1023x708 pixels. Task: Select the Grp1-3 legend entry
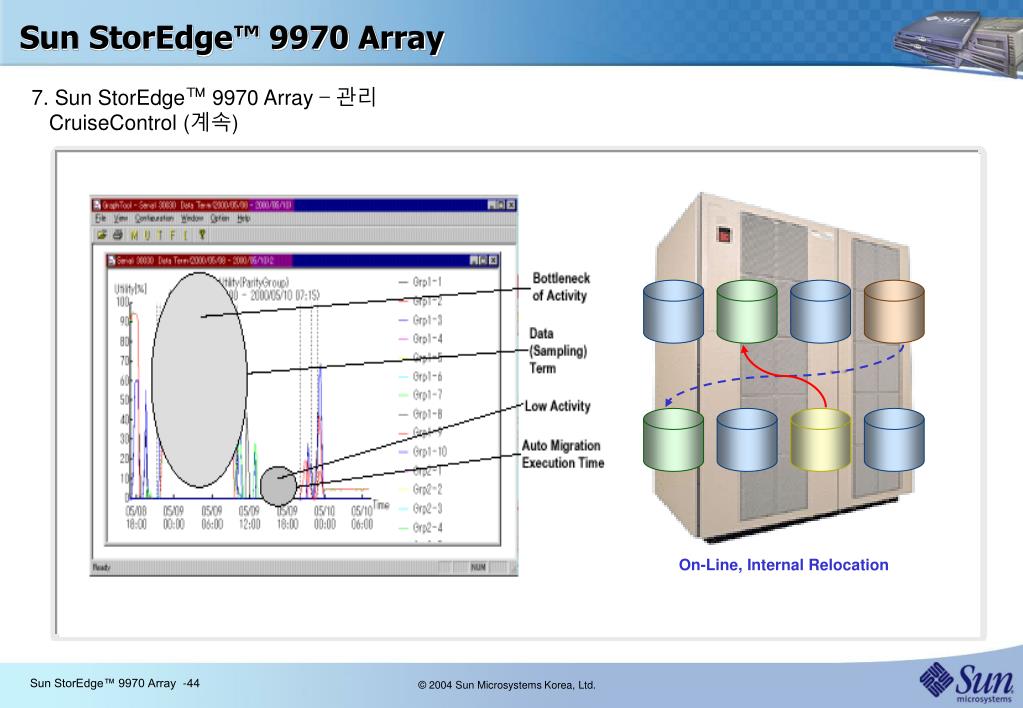(x=420, y=320)
